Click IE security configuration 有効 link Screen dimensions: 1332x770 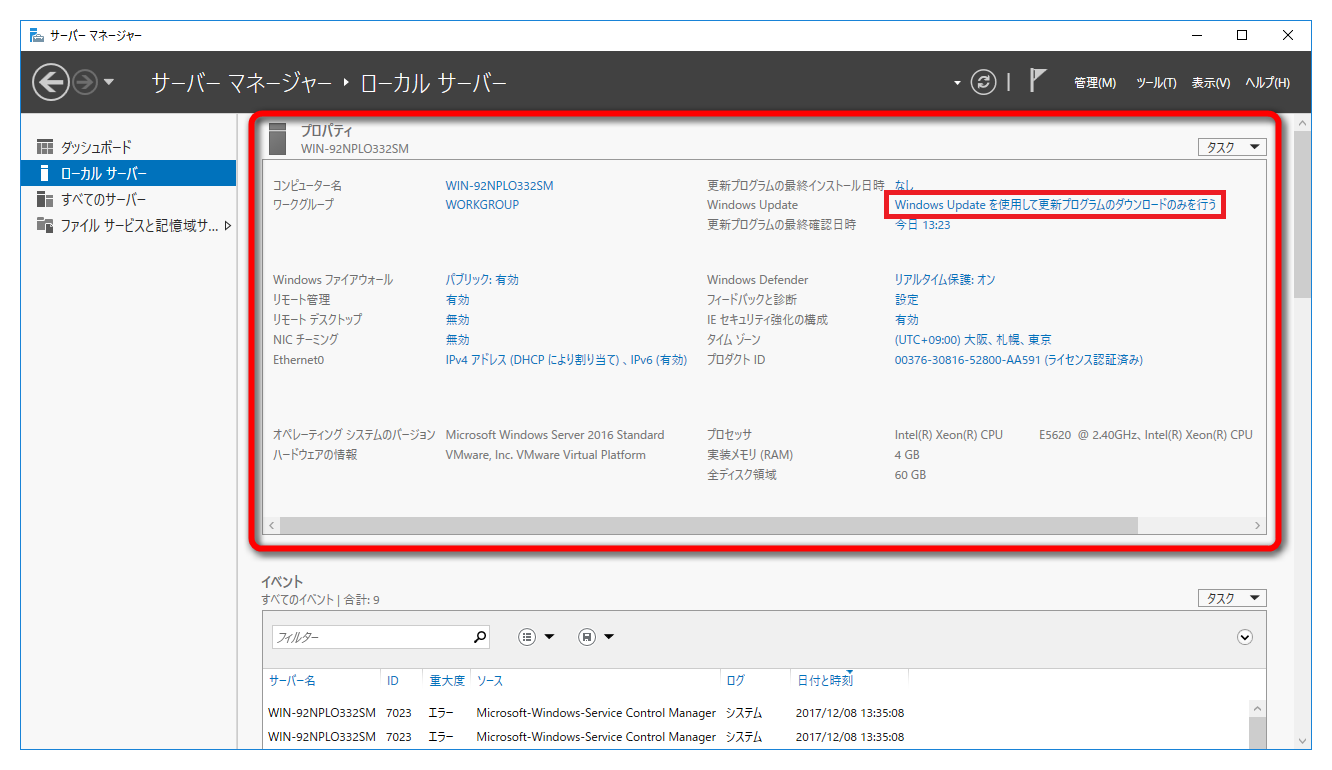coord(906,320)
